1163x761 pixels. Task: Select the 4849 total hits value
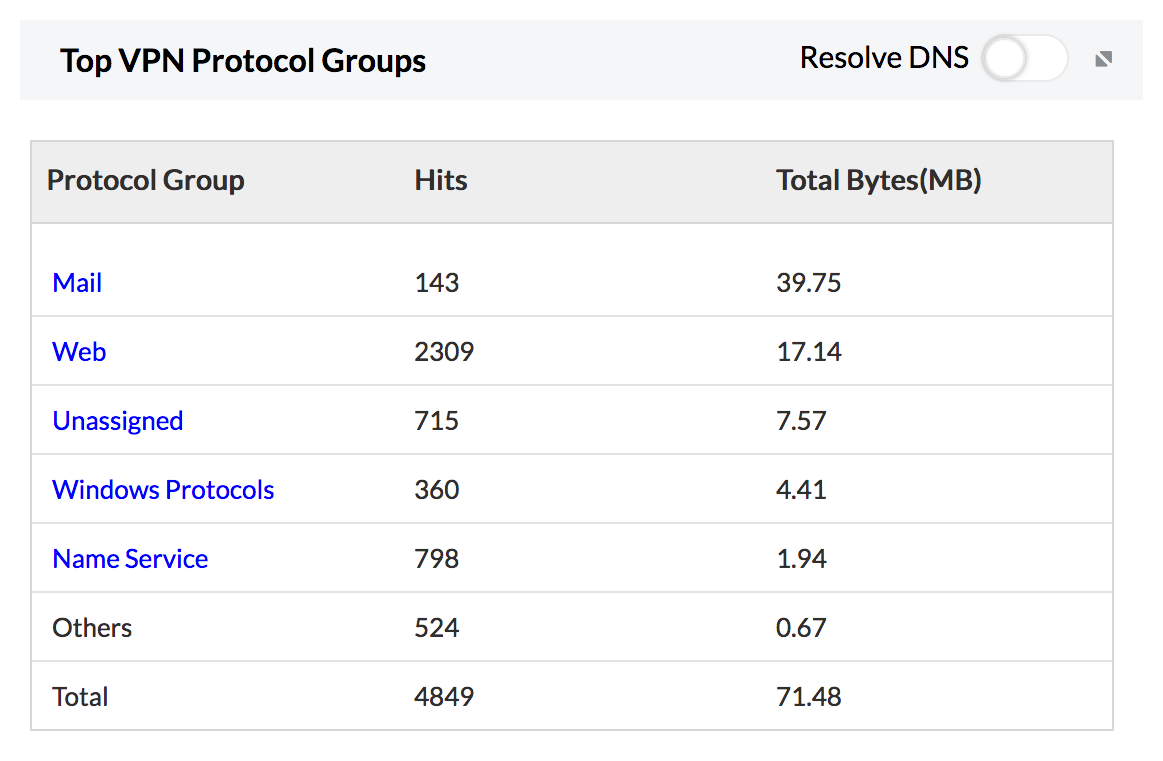click(444, 697)
